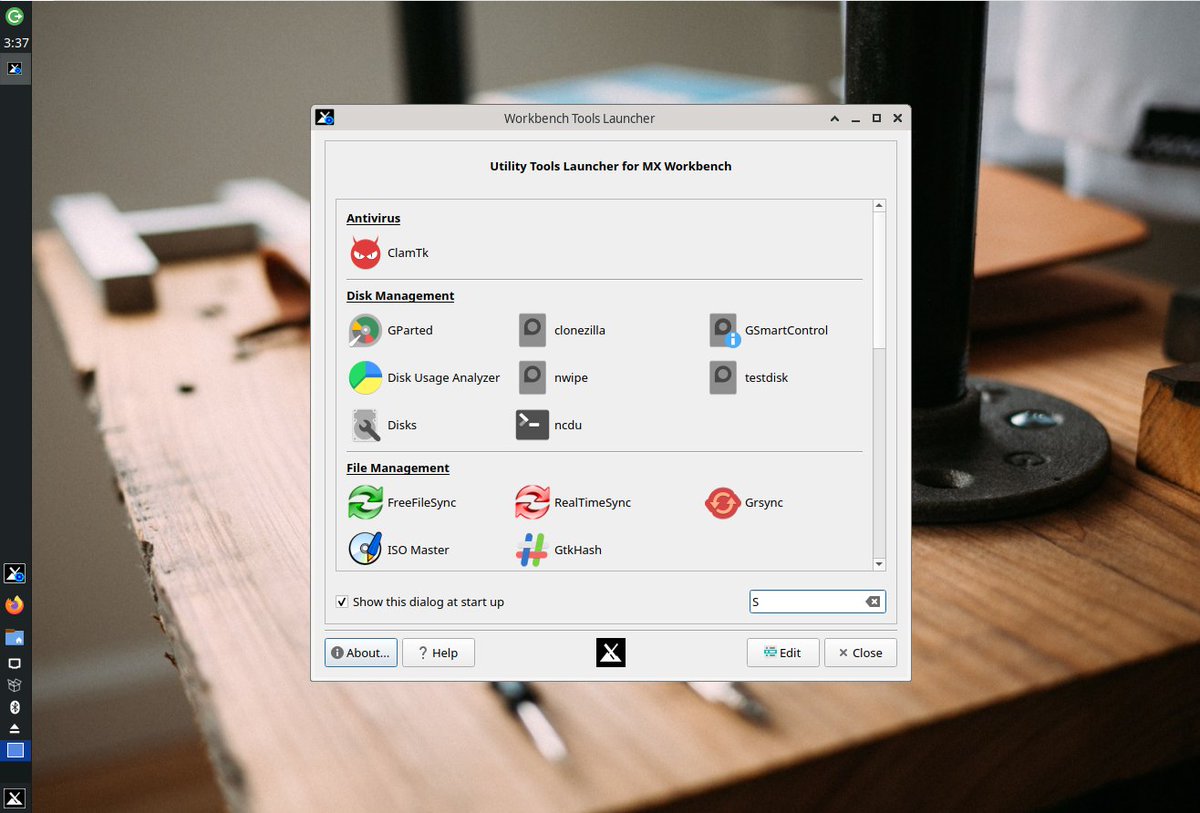This screenshot has height=813, width=1200.
Task: Open Firefox from the side panel
Action: (x=15, y=605)
